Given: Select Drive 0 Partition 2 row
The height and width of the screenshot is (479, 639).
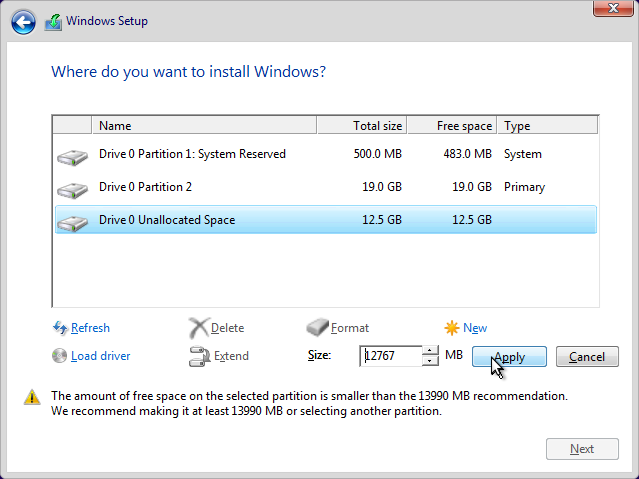Looking at the screenshot, I should tap(326, 187).
